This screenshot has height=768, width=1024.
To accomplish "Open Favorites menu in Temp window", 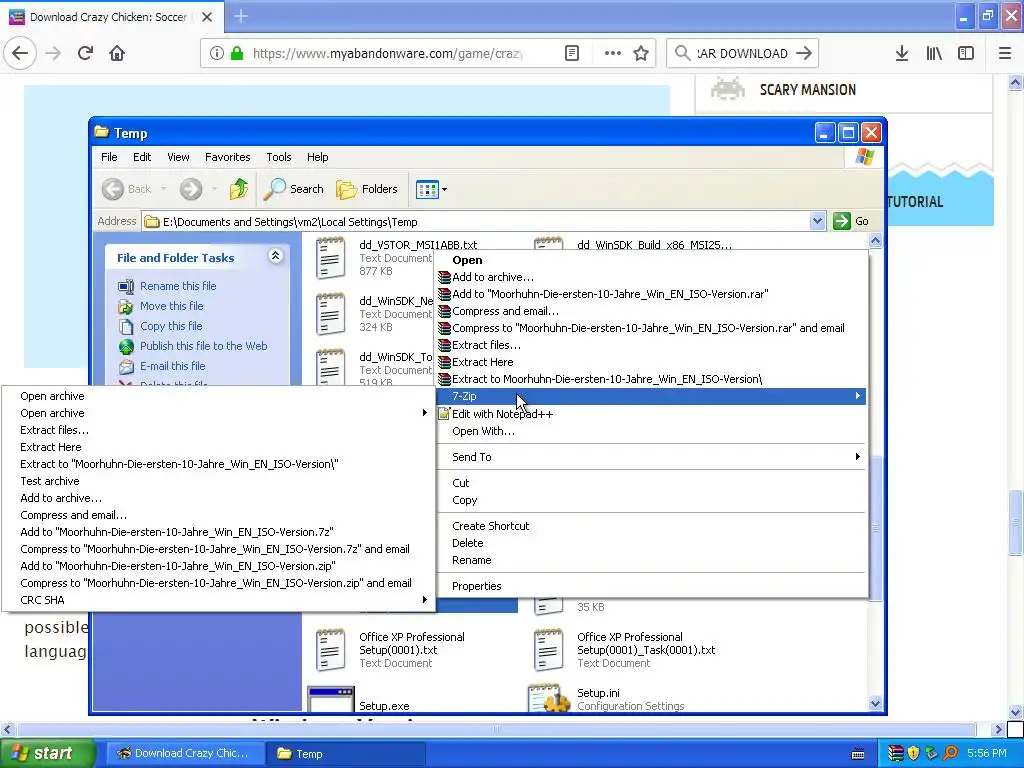I will (x=227, y=157).
